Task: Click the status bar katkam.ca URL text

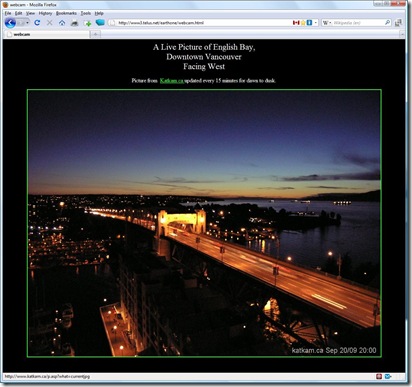Action: click(47, 376)
